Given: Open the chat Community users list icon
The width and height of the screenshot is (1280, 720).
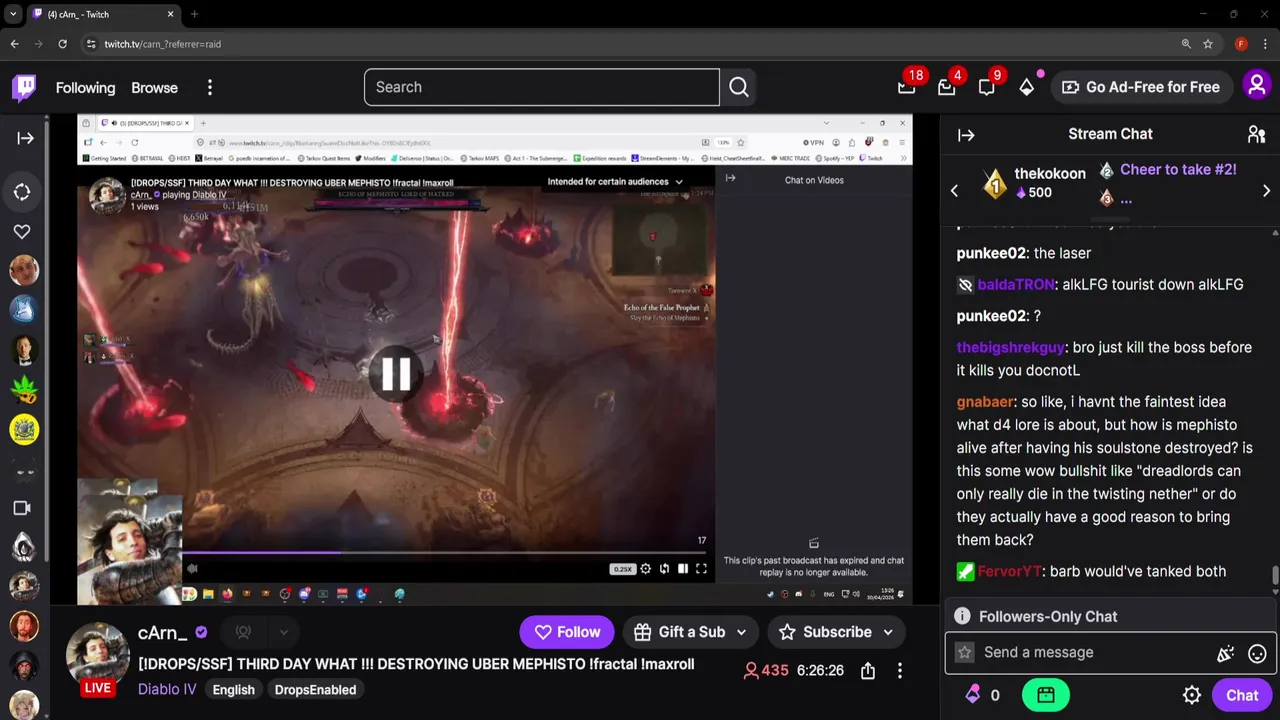Looking at the screenshot, I should [x=1257, y=134].
